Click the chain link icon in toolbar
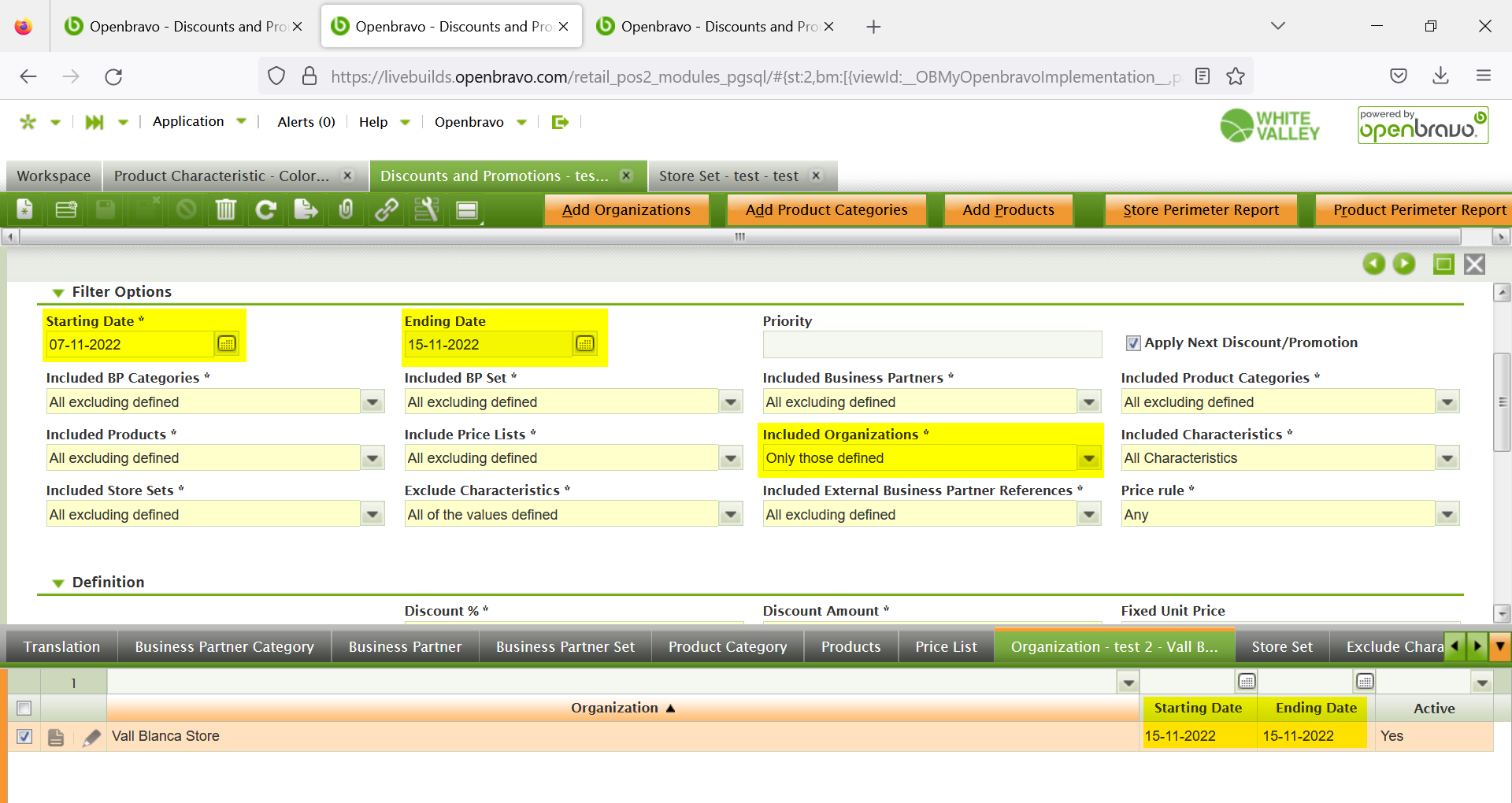This screenshot has height=803, width=1512. coord(386,209)
